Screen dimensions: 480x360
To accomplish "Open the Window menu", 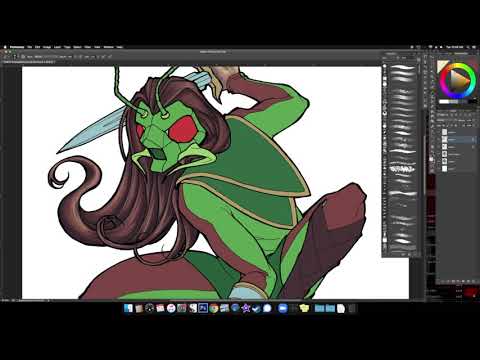I will point(108,47).
